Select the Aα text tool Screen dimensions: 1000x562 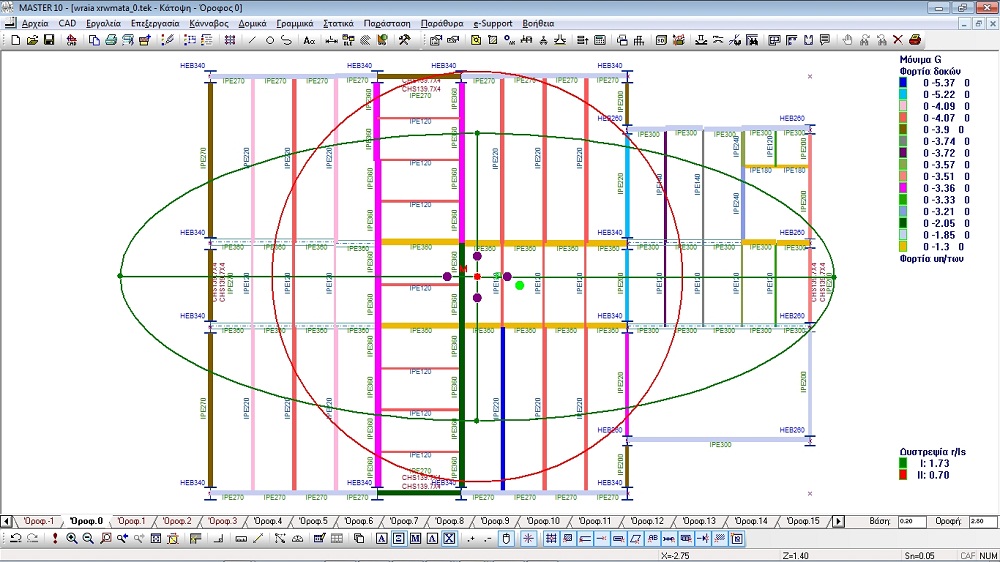pyautogui.click(x=309, y=40)
